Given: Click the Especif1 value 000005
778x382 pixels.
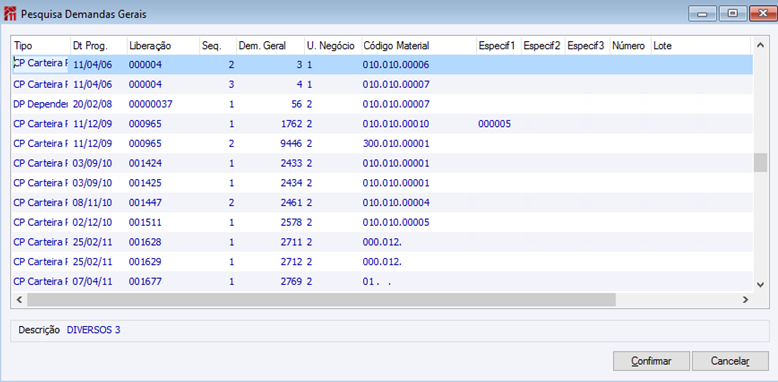Looking at the screenshot, I should click(x=494, y=124).
